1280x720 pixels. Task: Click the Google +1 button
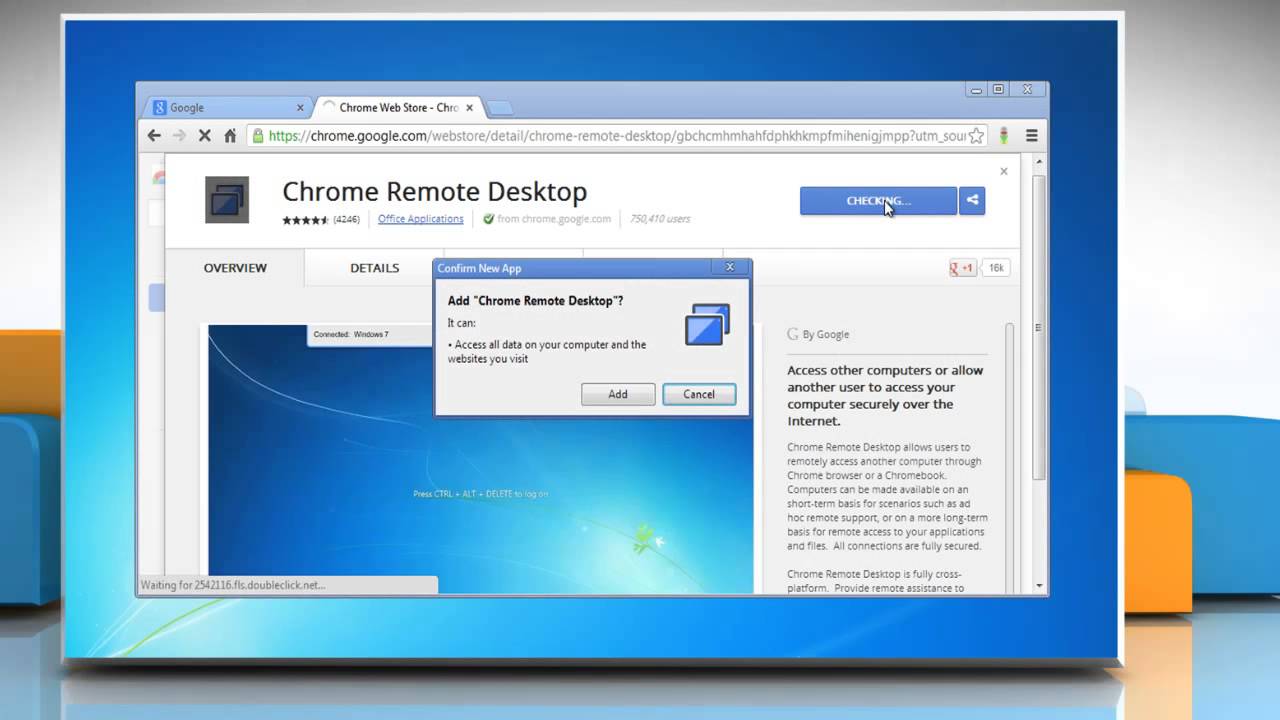tap(961, 267)
